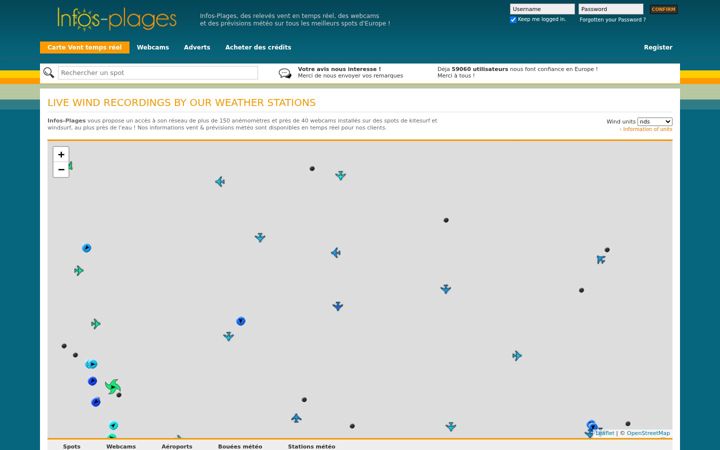
Task: Switch to the Bouées météo tab
Action: [240, 446]
